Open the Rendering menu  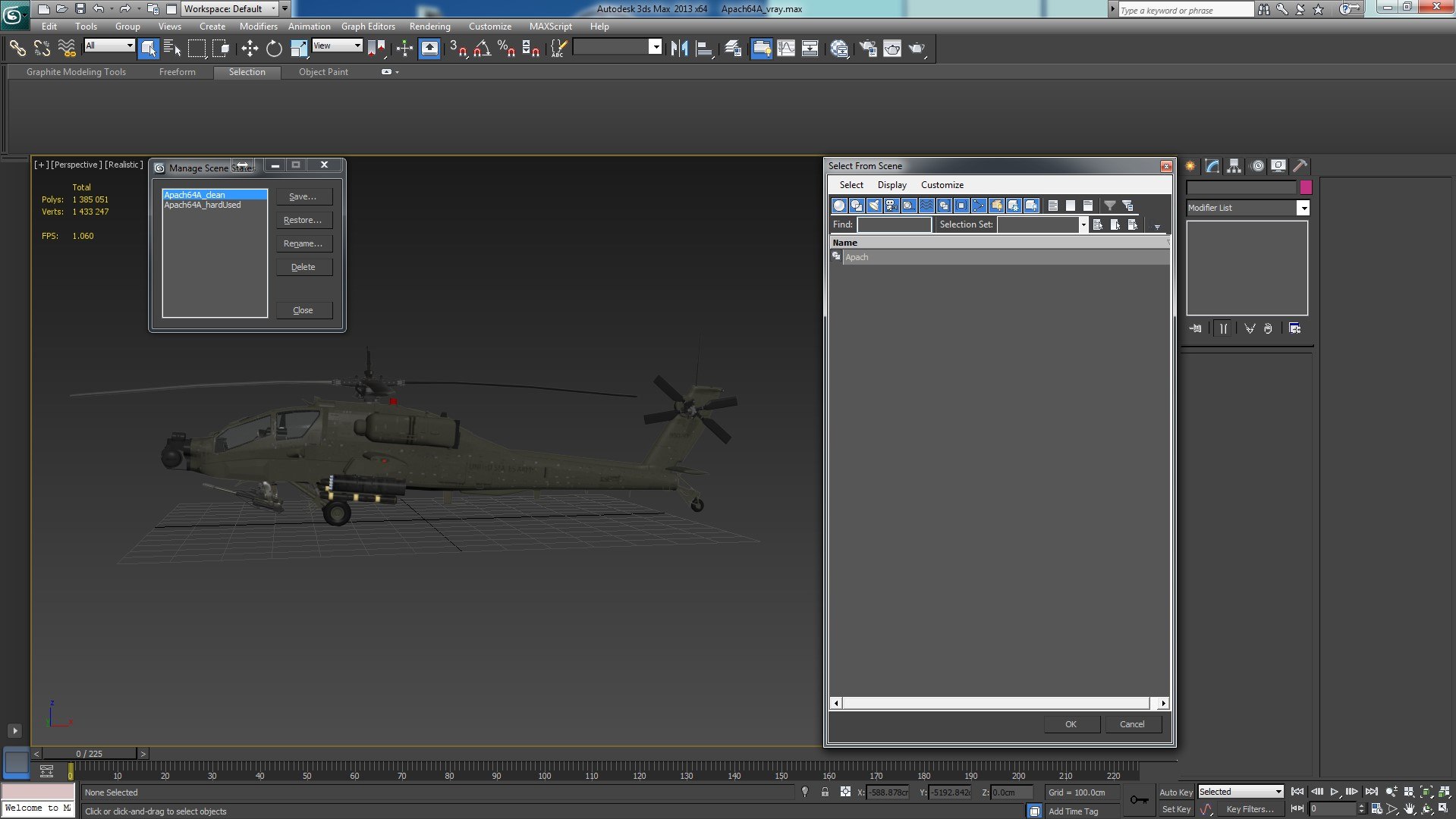click(430, 27)
